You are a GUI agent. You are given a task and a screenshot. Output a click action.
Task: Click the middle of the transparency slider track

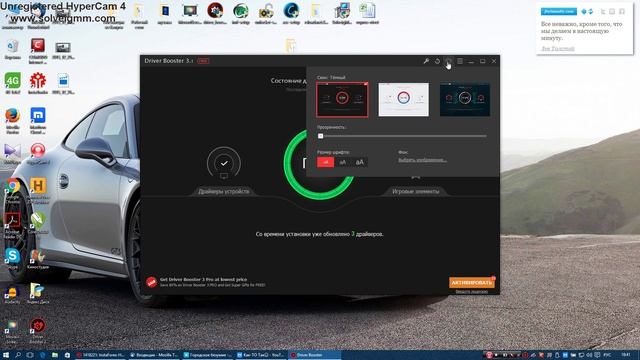point(402,136)
